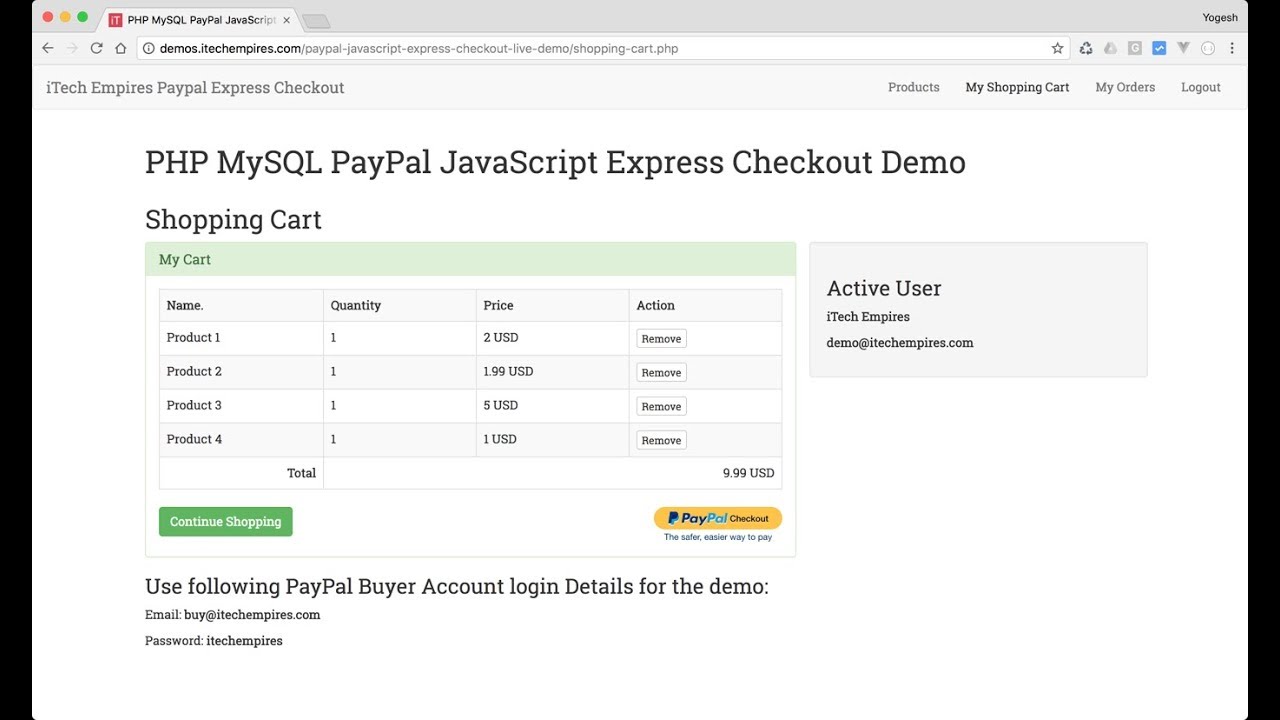Click the '9.99 USD' total value
Screen dimensions: 1280x720
click(x=748, y=473)
